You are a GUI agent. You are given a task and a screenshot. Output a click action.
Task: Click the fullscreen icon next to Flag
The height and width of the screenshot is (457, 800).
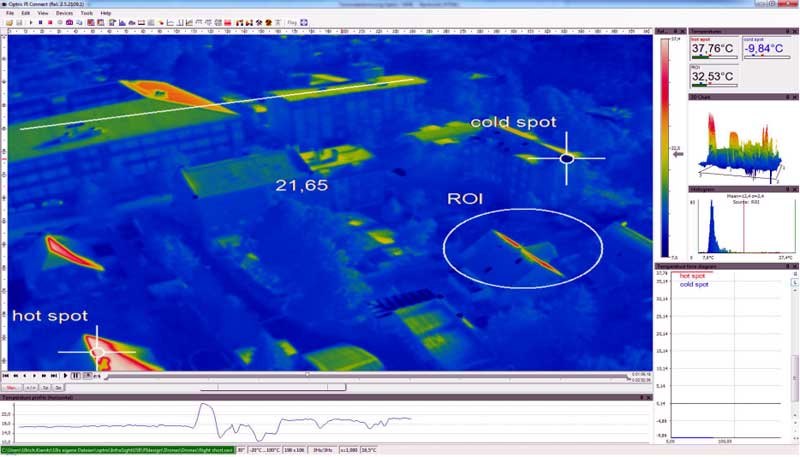[x=304, y=22]
